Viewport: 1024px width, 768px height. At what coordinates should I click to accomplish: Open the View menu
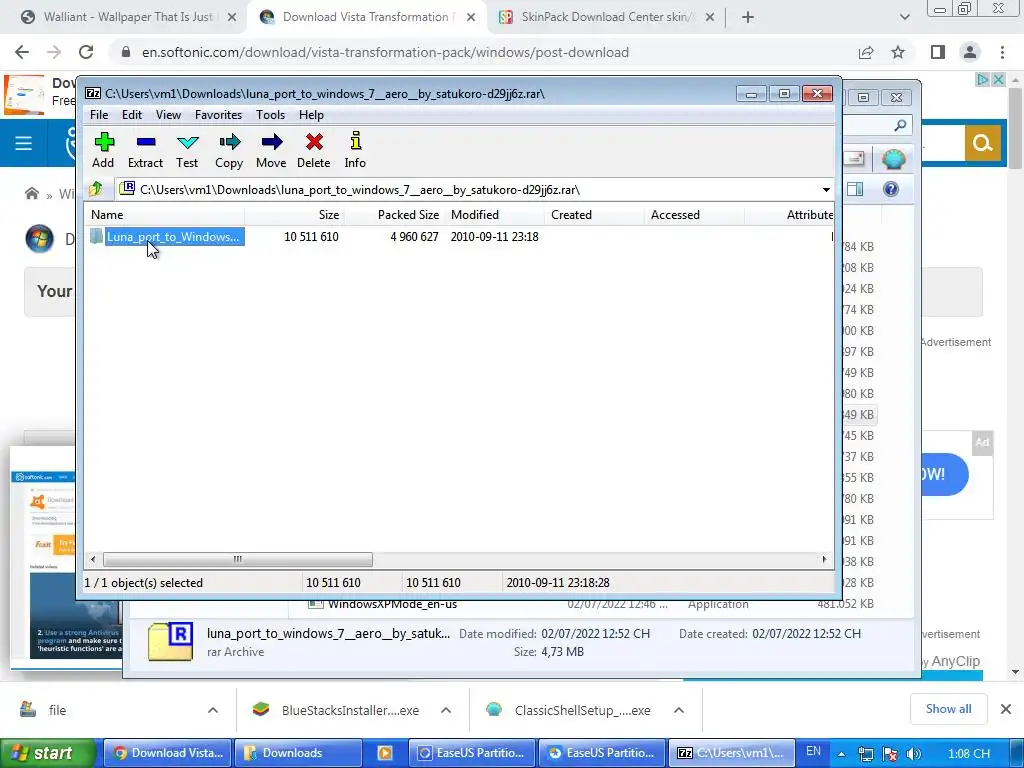[168, 115]
